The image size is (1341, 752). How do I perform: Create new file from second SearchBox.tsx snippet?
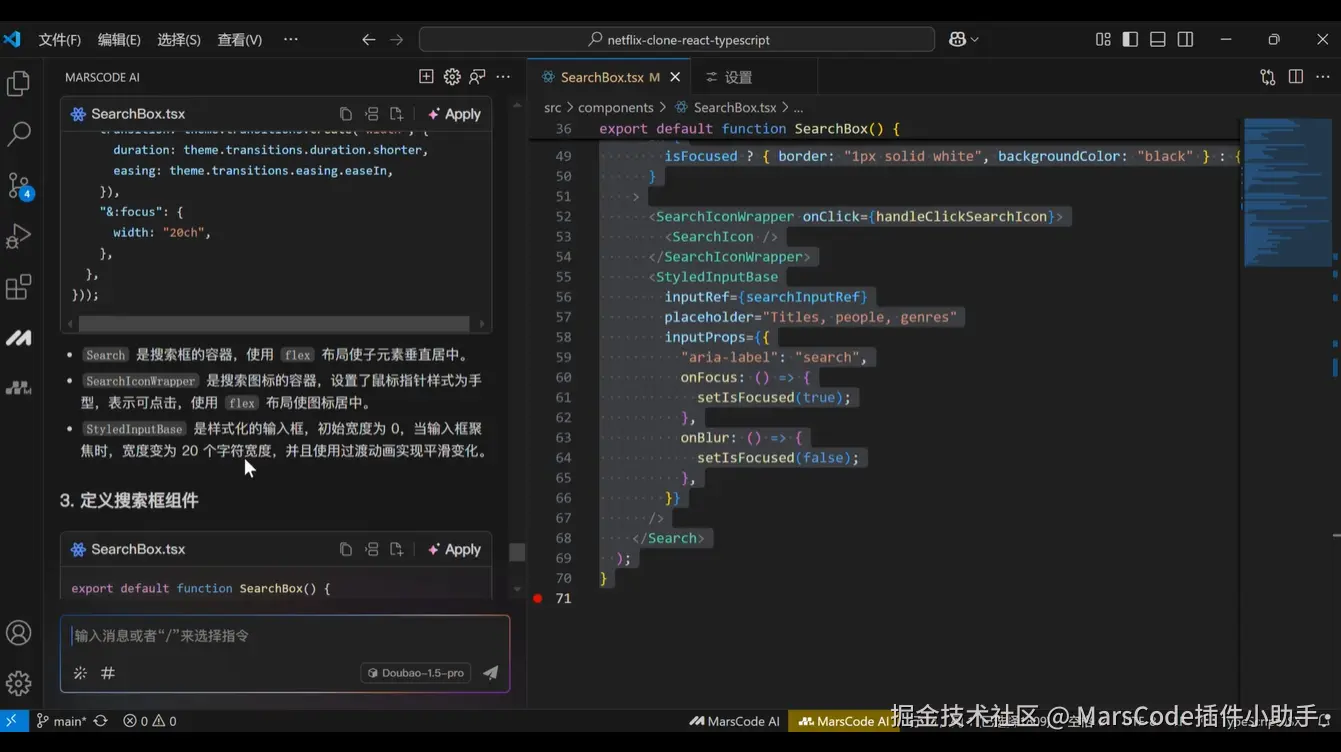click(x=397, y=549)
